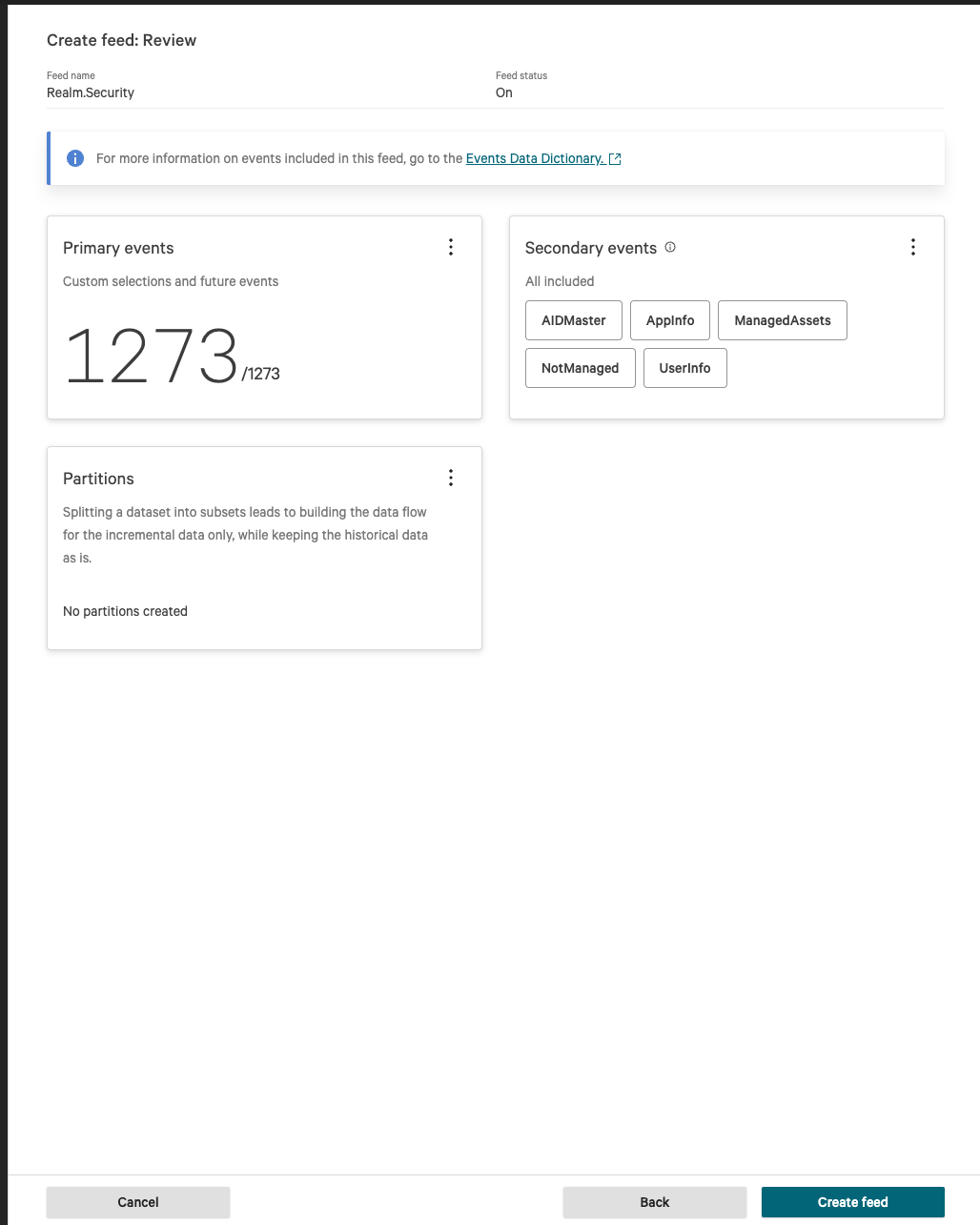Screen dimensions: 980x1225
Task: Expand the Primary events card options
Action: coord(451,246)
